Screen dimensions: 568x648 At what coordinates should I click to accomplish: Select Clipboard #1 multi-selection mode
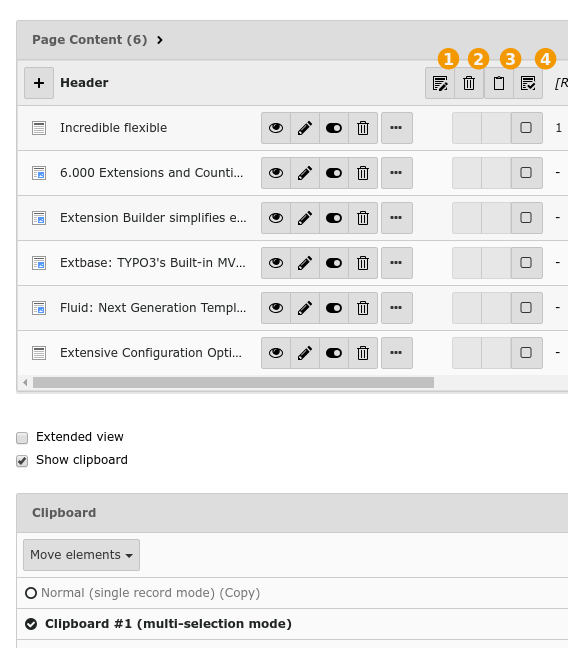(x=158, y=624)
